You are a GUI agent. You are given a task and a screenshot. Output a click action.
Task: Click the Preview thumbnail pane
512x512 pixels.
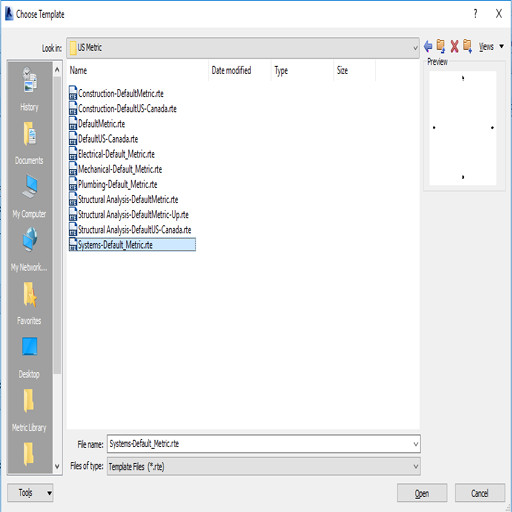tap(463, 128)
